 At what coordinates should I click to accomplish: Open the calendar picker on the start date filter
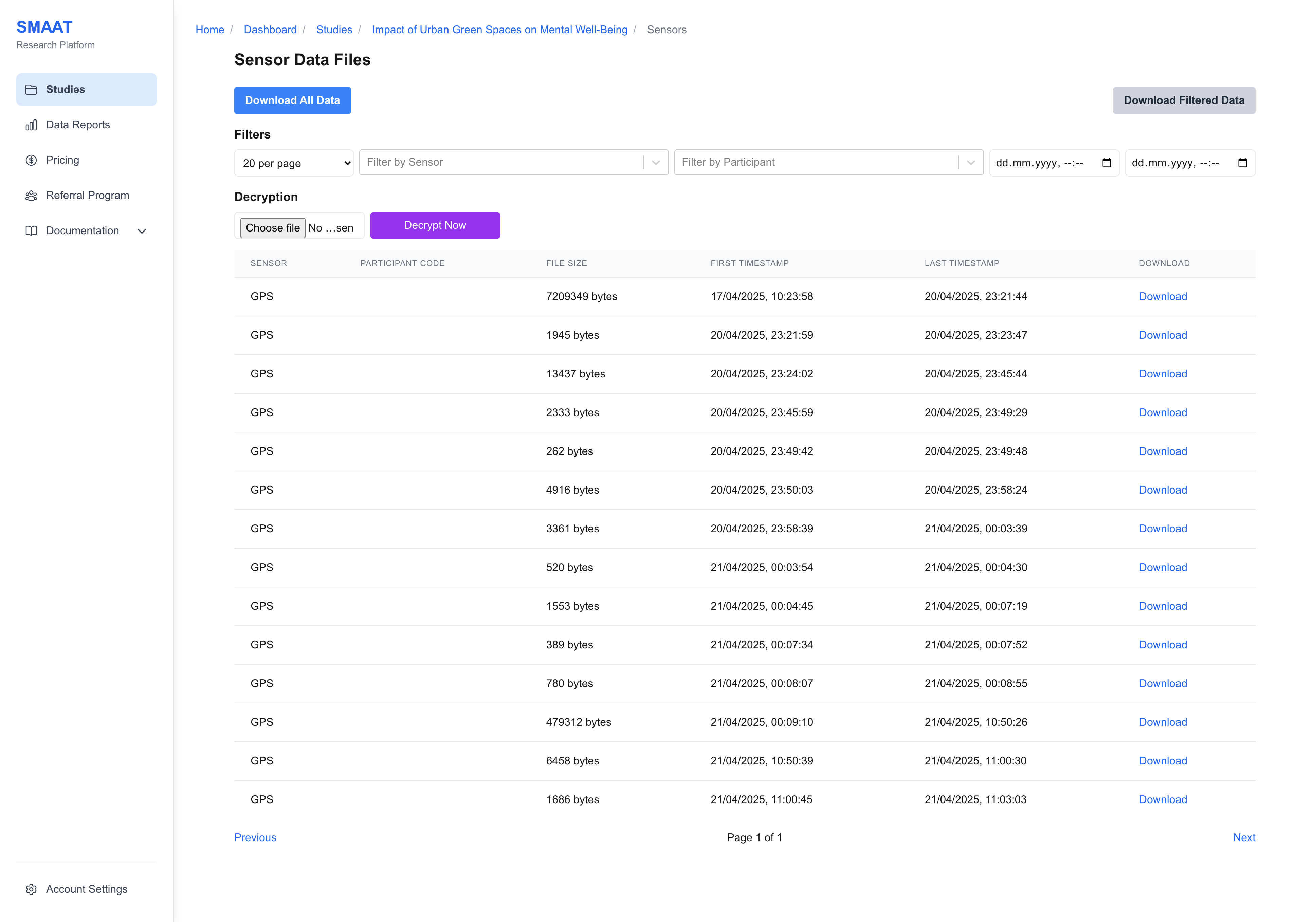coord(1106,163)
